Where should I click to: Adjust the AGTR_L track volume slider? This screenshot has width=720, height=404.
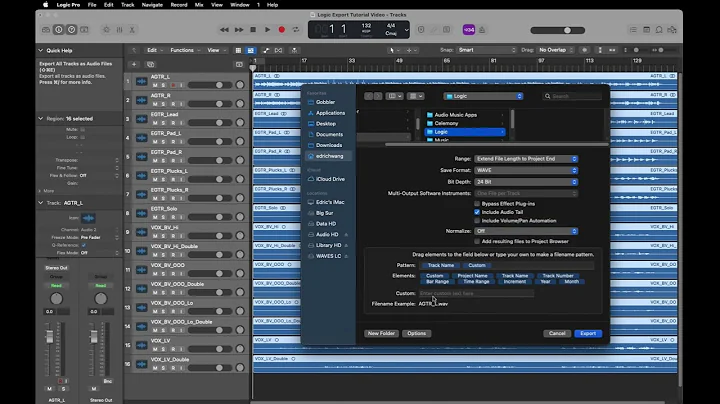tap(210, 85)
